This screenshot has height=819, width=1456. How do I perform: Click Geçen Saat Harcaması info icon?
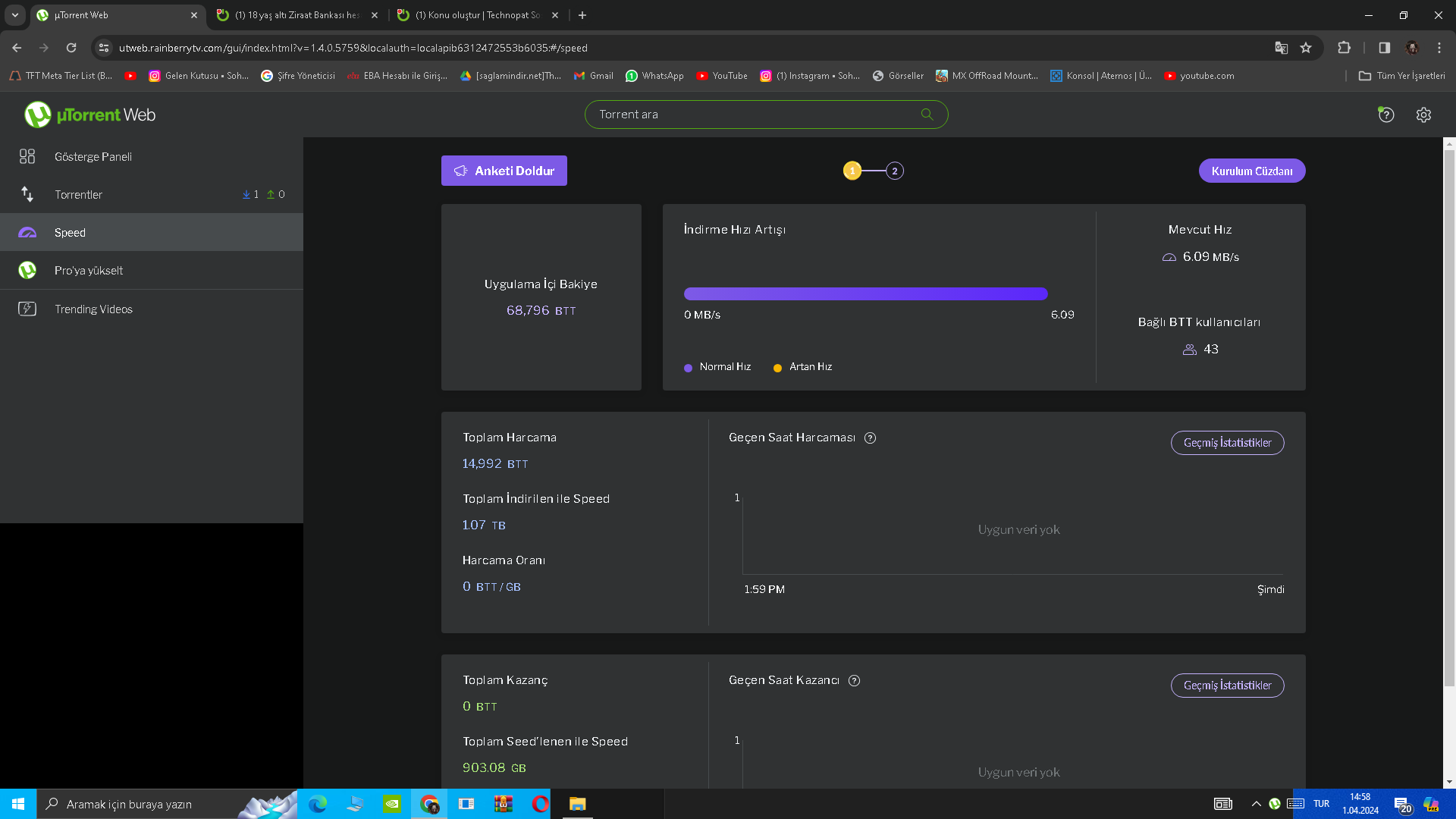[870, 438]
